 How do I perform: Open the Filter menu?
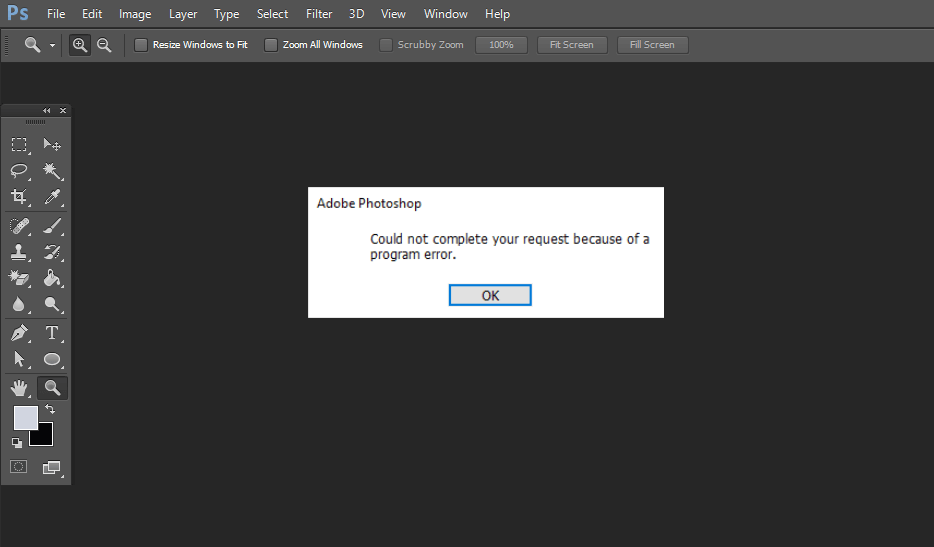pyautogui.click(x=319, y=14)
